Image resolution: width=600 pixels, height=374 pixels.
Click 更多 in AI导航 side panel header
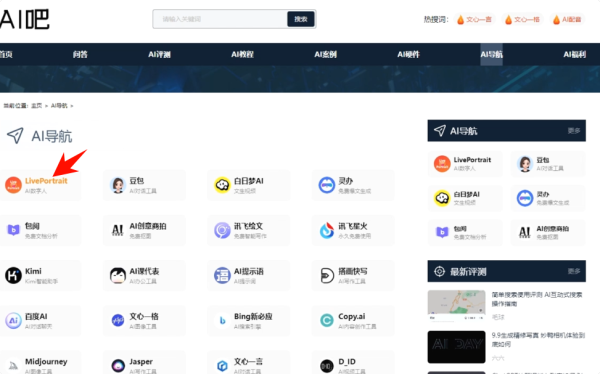[574, 131]
